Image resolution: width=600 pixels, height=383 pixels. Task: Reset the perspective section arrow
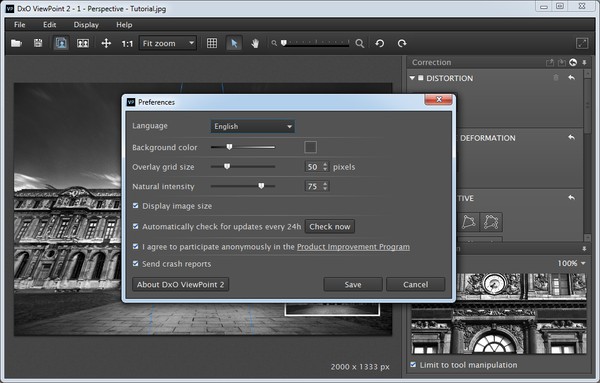[x=571, y=198]
